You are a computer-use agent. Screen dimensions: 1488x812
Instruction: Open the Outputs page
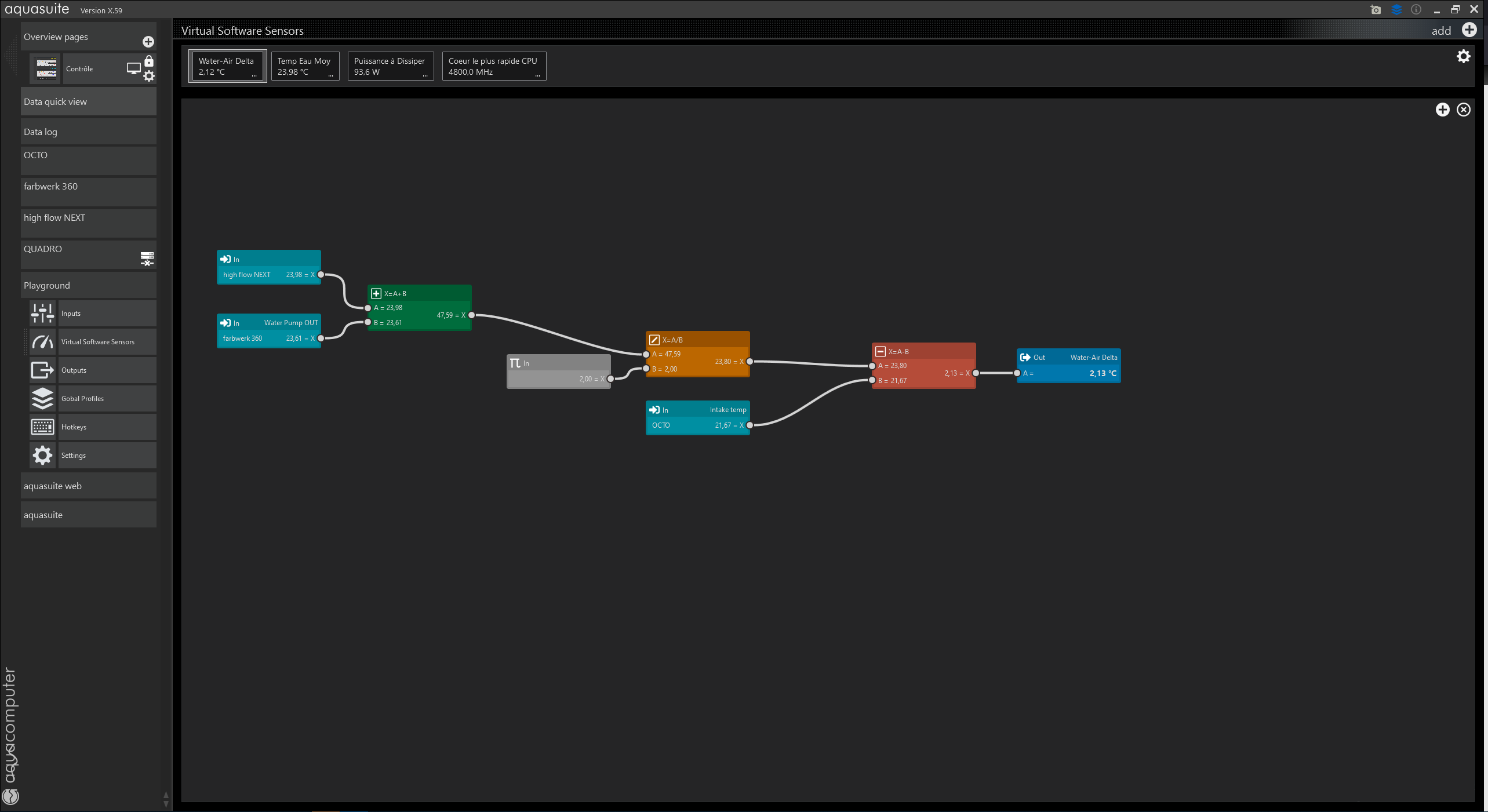pos(107,370)
